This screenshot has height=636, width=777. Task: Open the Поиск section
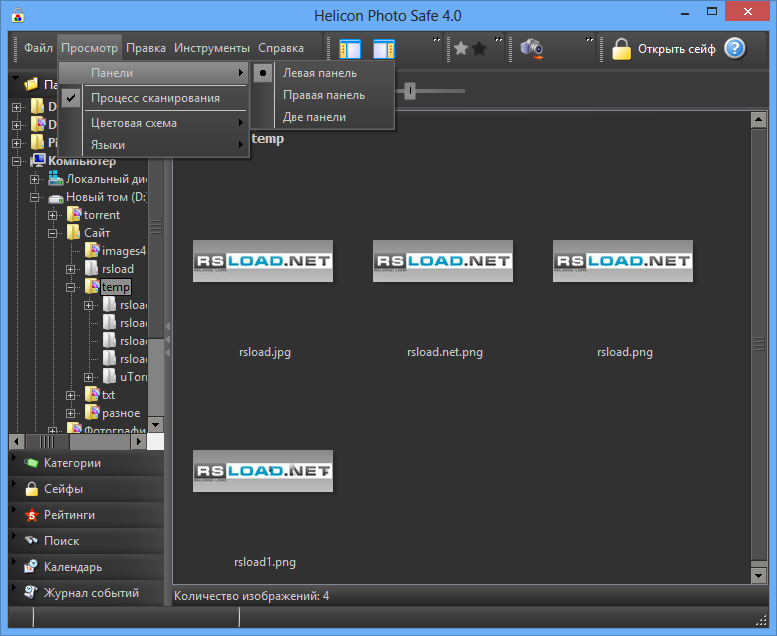pos(86,541)
